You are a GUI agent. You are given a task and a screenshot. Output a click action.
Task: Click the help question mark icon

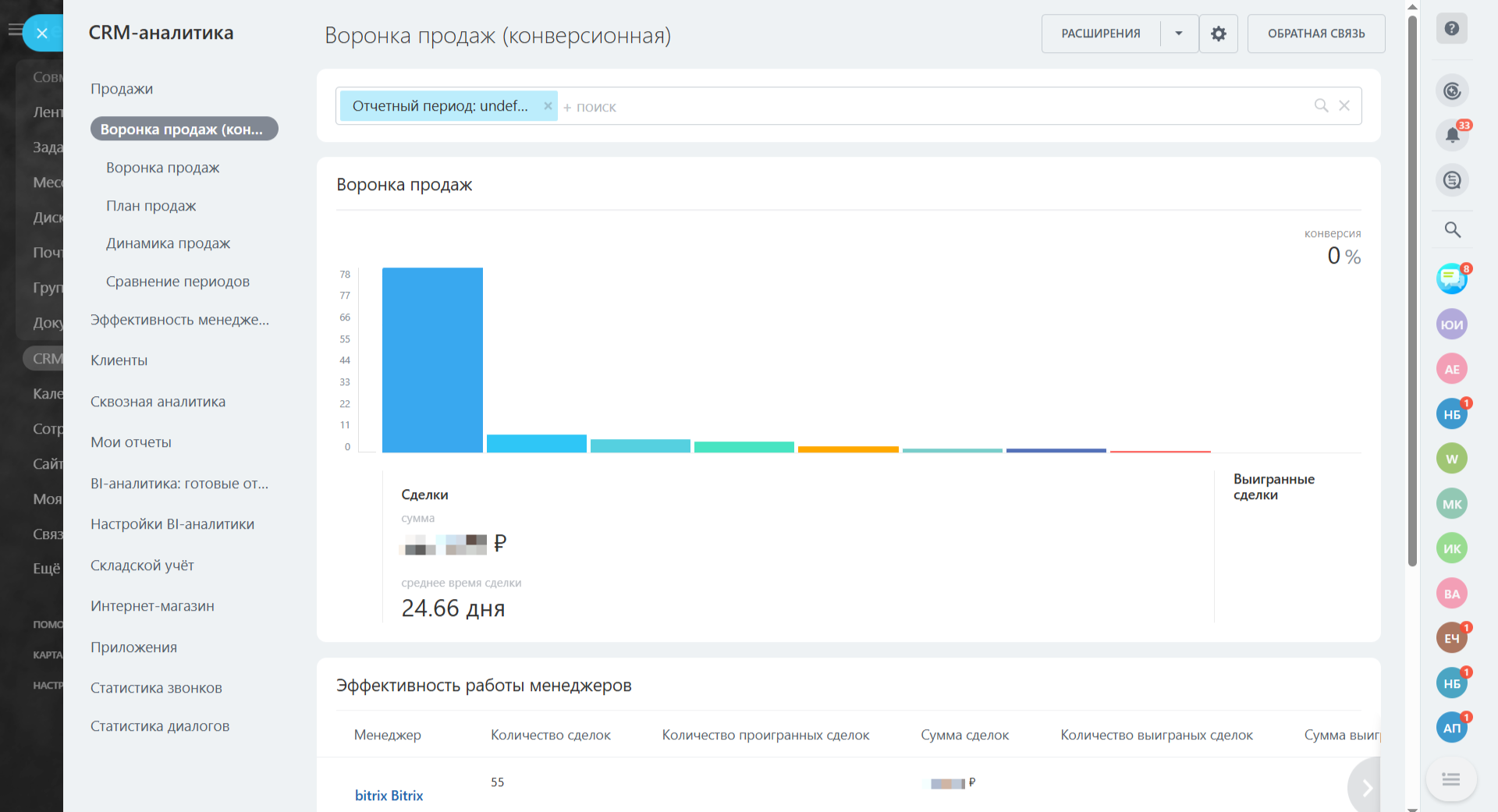coord(1451,29)
